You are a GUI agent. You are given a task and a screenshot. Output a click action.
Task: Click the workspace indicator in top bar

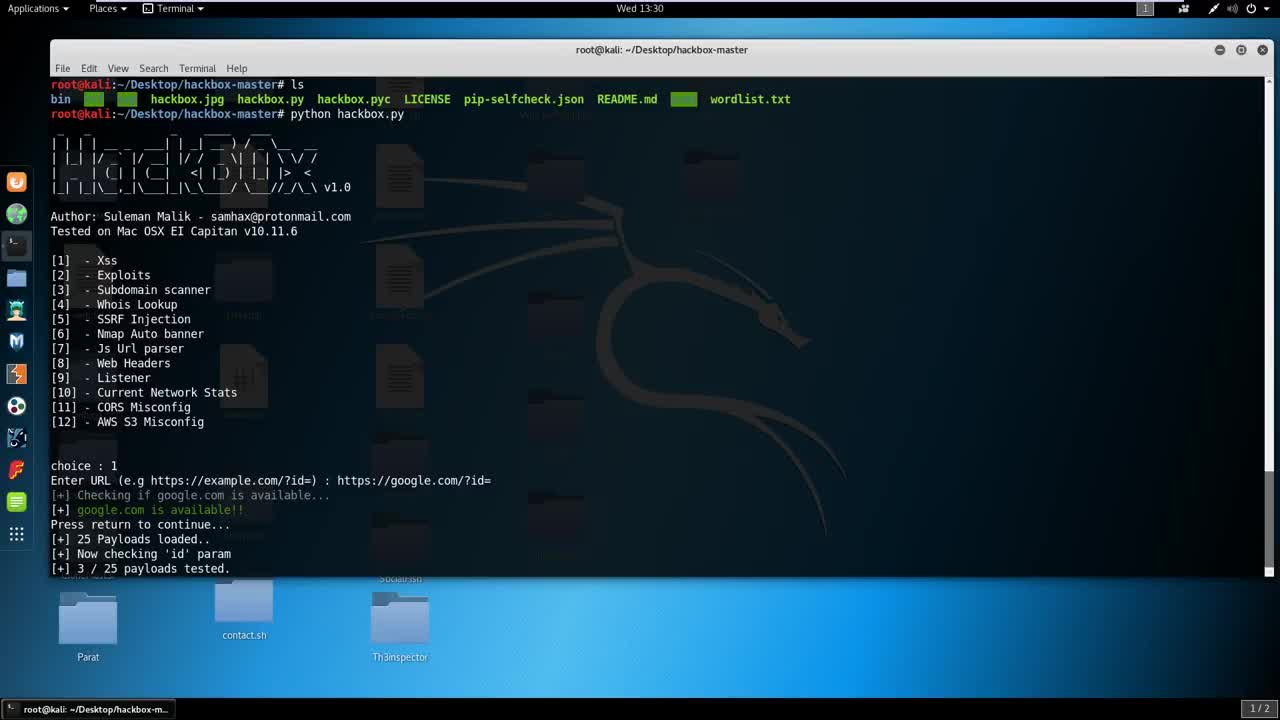1146,8
